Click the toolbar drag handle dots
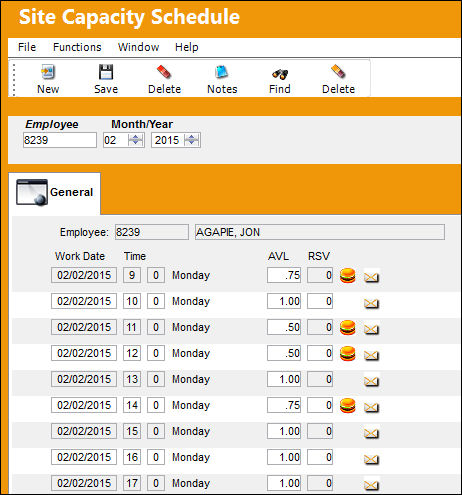 (14, 80)
